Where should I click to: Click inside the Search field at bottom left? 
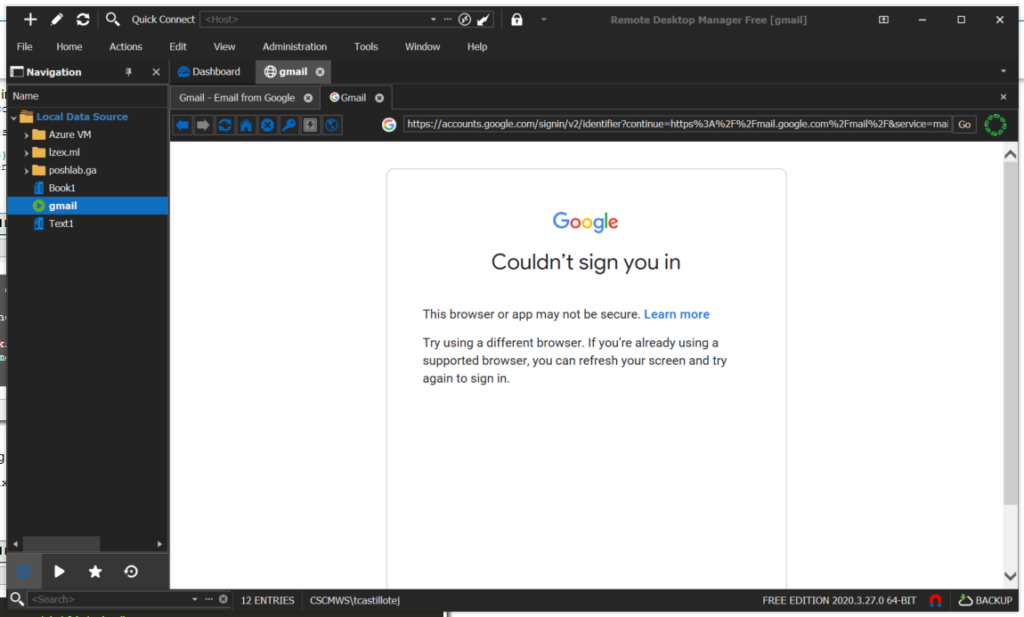100,600
